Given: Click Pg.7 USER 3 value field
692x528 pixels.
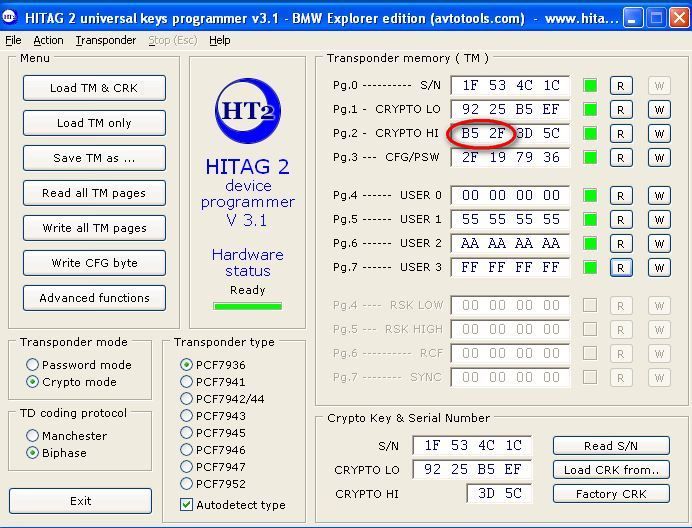Looking at the screenshot, I should click(x=510, y=267).
